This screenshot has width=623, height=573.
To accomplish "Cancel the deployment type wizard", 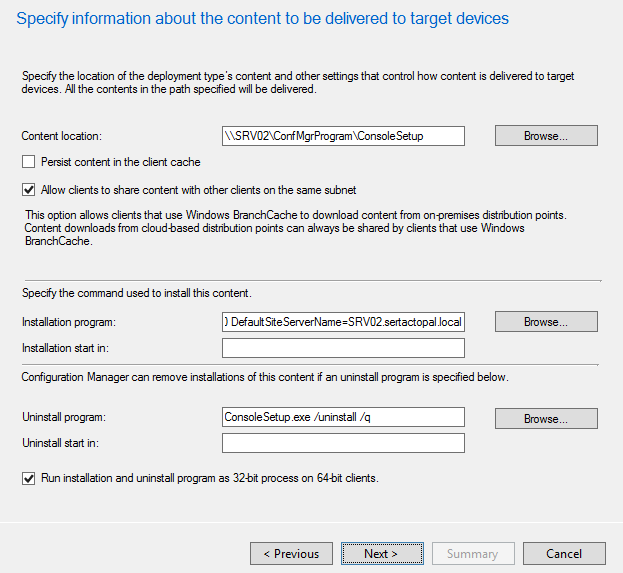I will coord(564,554).
